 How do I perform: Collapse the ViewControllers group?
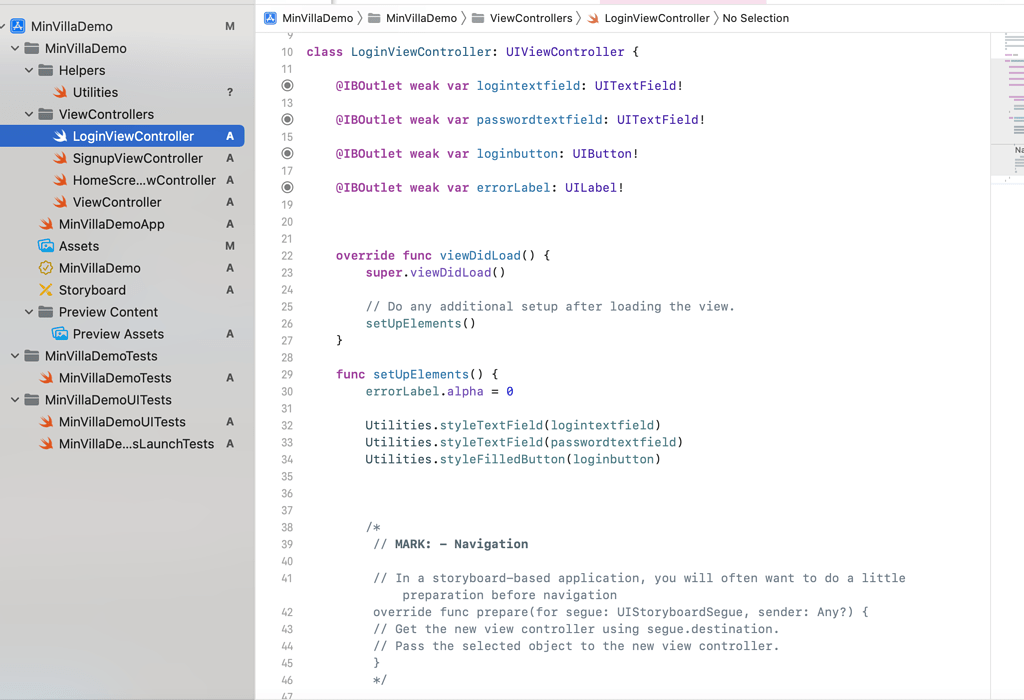coord(28,114)
